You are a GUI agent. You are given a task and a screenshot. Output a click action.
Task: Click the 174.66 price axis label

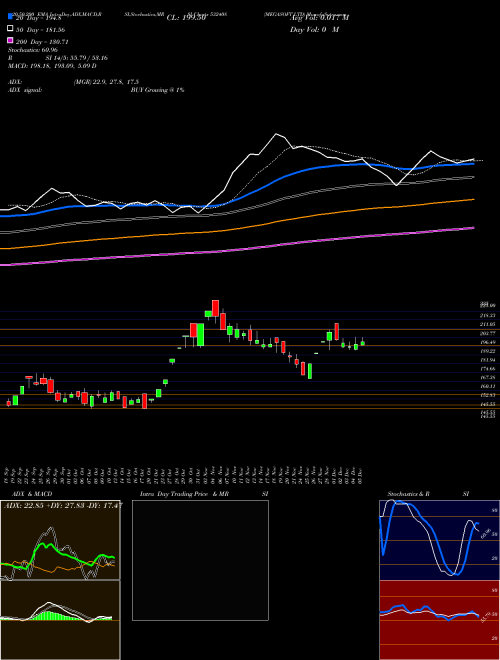point(487,369)
